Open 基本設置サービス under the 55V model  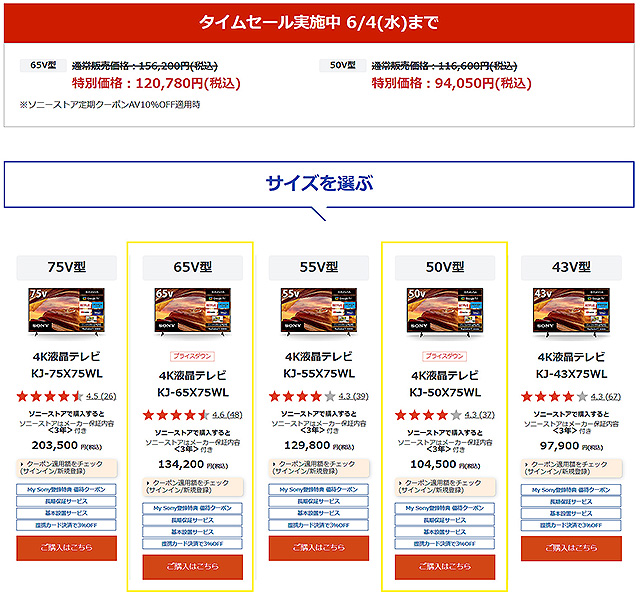[x=319, y=513]
